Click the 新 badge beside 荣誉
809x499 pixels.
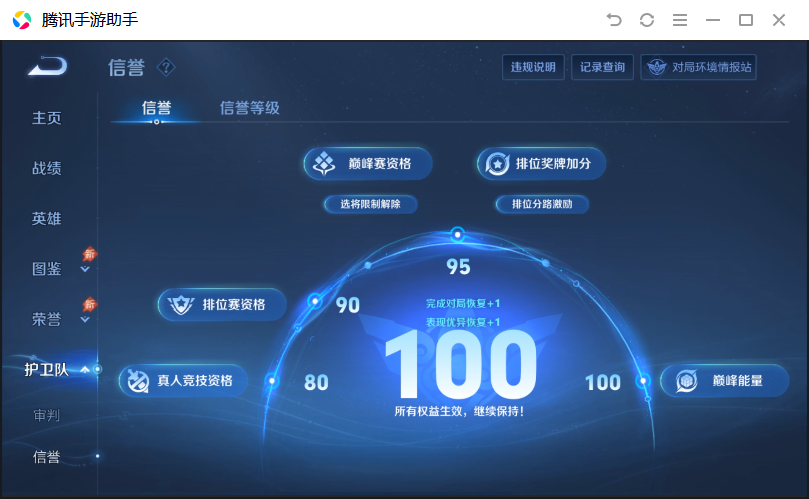[x=90, y=304]
